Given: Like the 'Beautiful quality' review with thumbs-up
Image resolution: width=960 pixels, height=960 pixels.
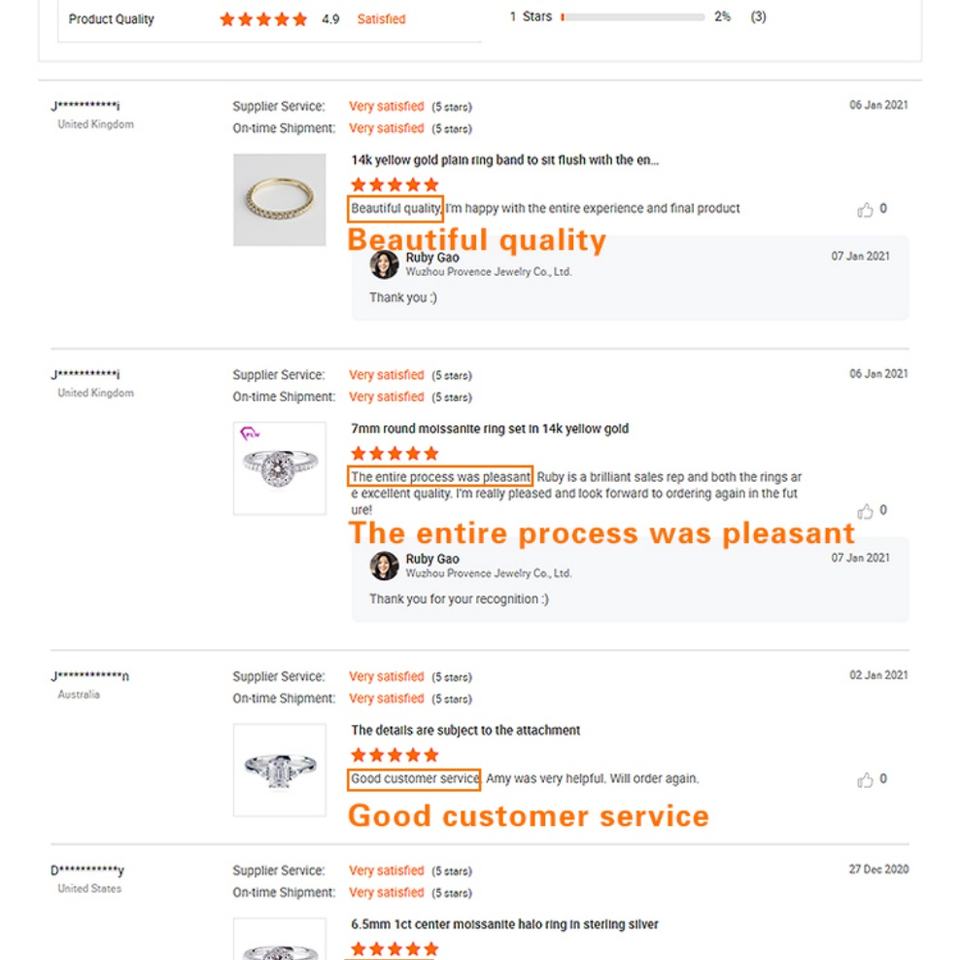Looking at the screenshot, I should [x=865, y=210].
